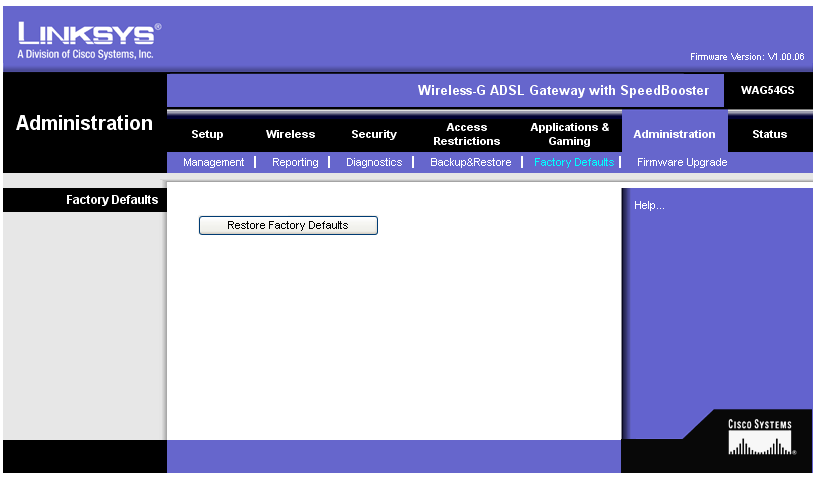Click the Factory Defaults section heading on left
The image size is (819, 481).
coord(112,200)
